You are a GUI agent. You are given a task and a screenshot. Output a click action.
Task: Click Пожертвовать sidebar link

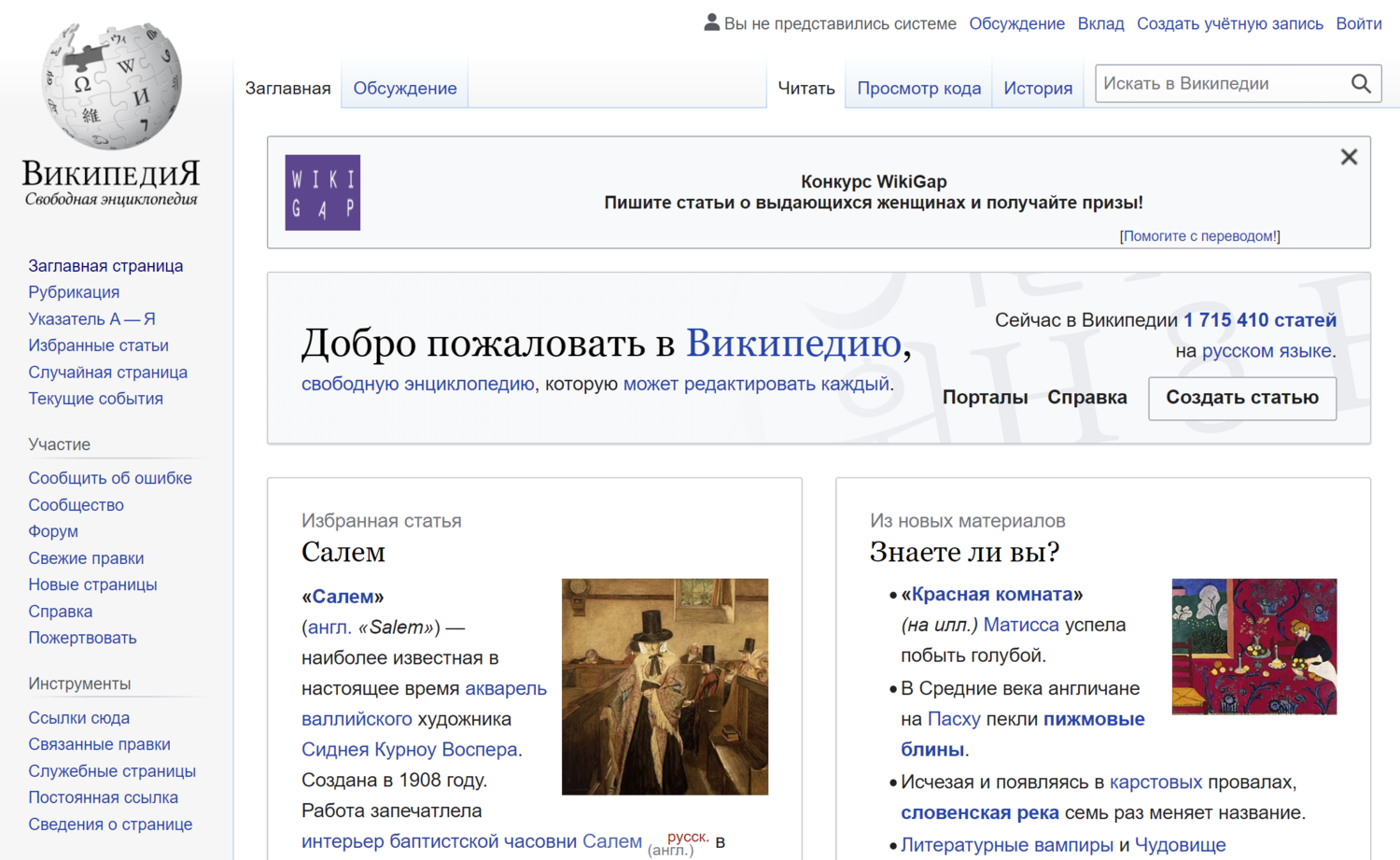pyautogui.click(x=82, y=638)
